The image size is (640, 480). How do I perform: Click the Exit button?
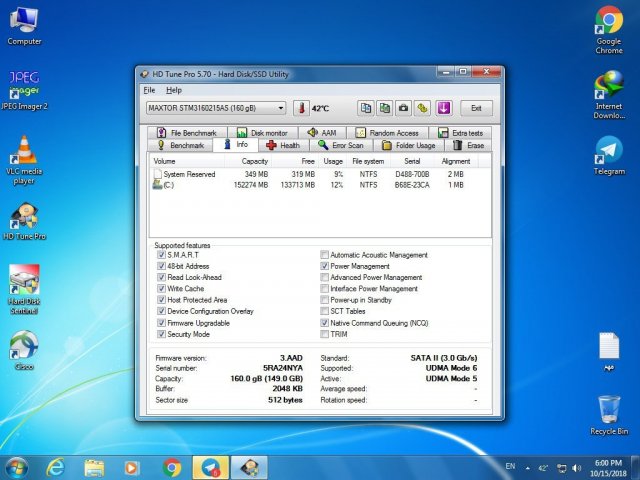tap(476, 108)
